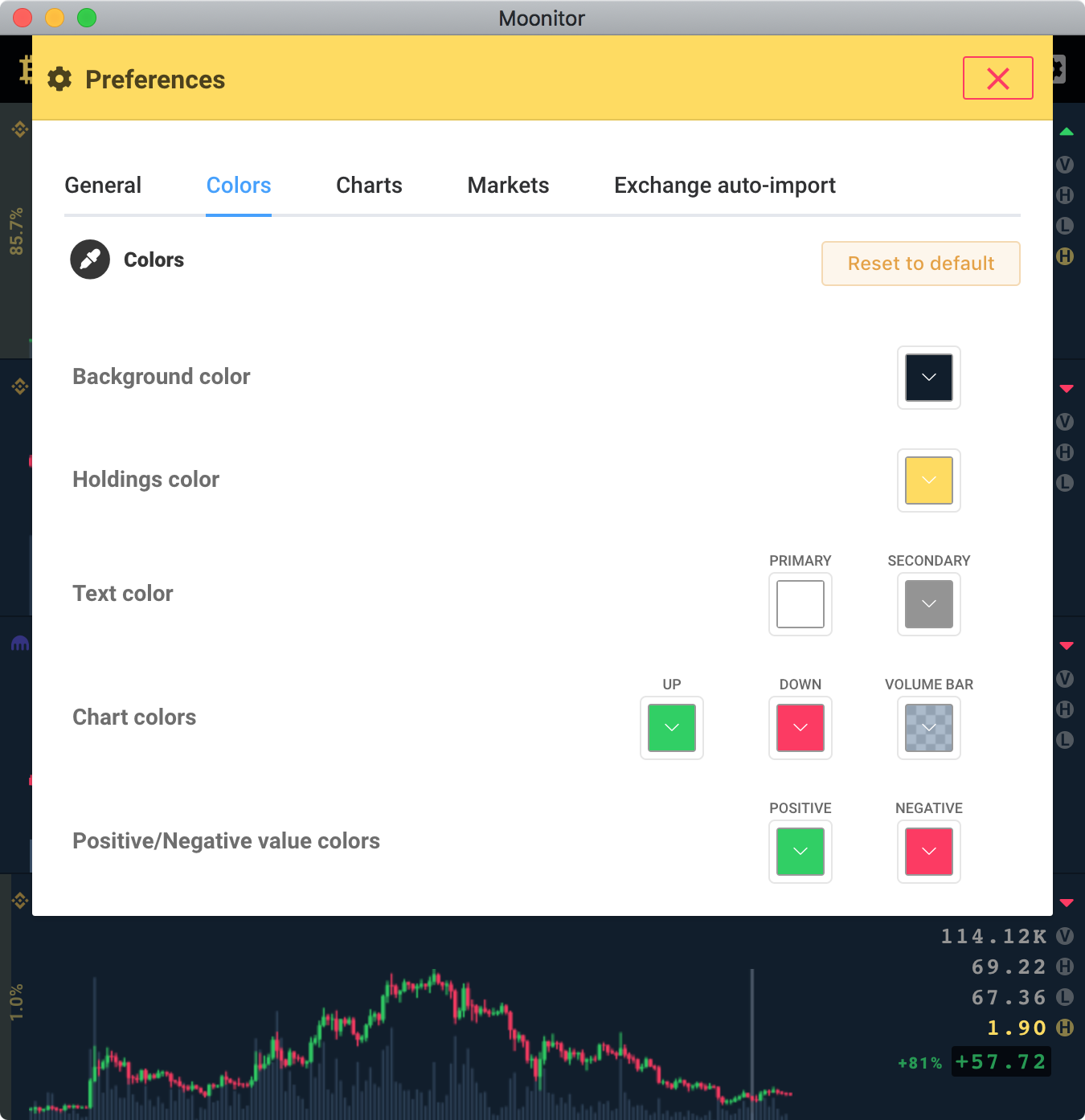The image size is (1085, 1120).
Task: Open the Holdings color picker dropdown
Action: click(x=928, y=480)
